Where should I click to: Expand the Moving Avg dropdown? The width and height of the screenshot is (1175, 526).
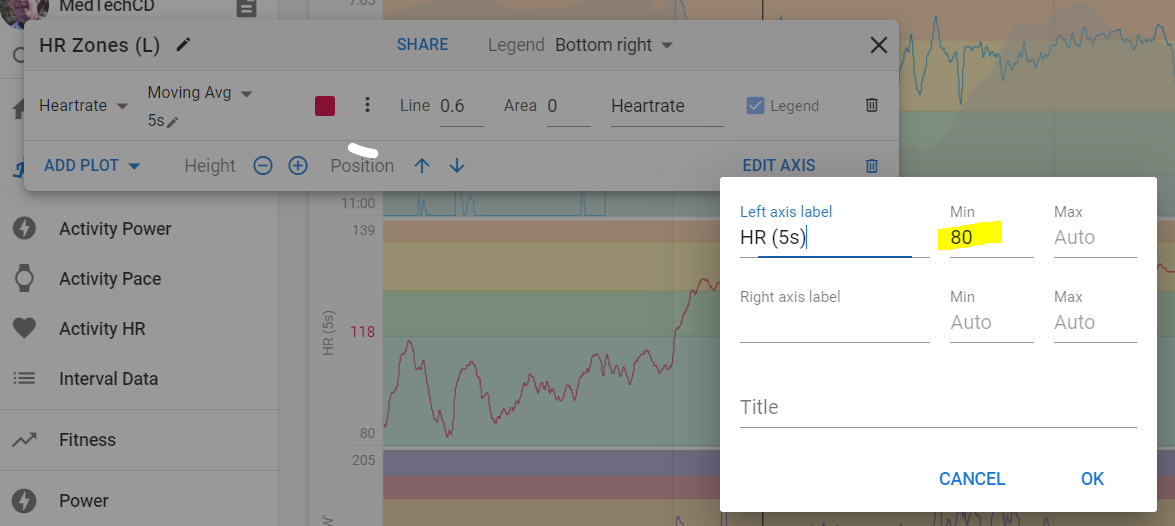tap(200, 94)
